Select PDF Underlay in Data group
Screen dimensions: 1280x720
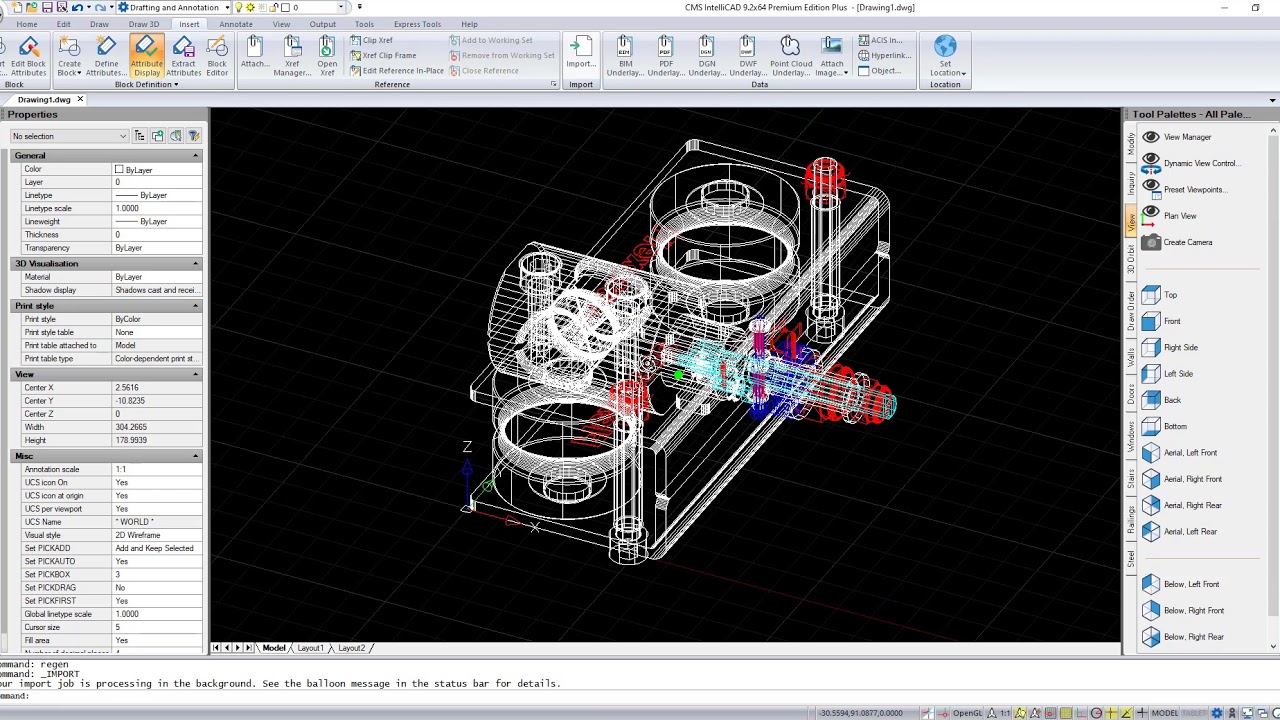coord(666,55)
